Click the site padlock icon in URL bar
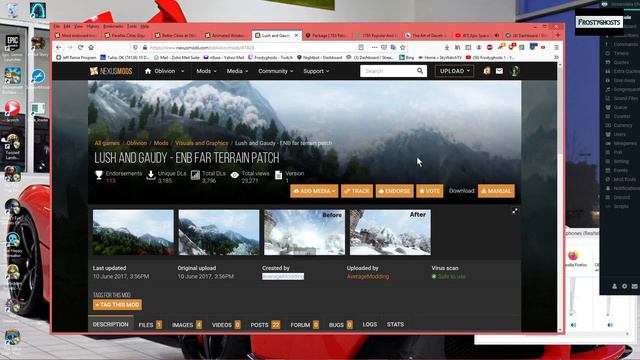Viewport: 640px width, 360px height. pos(145,47)
